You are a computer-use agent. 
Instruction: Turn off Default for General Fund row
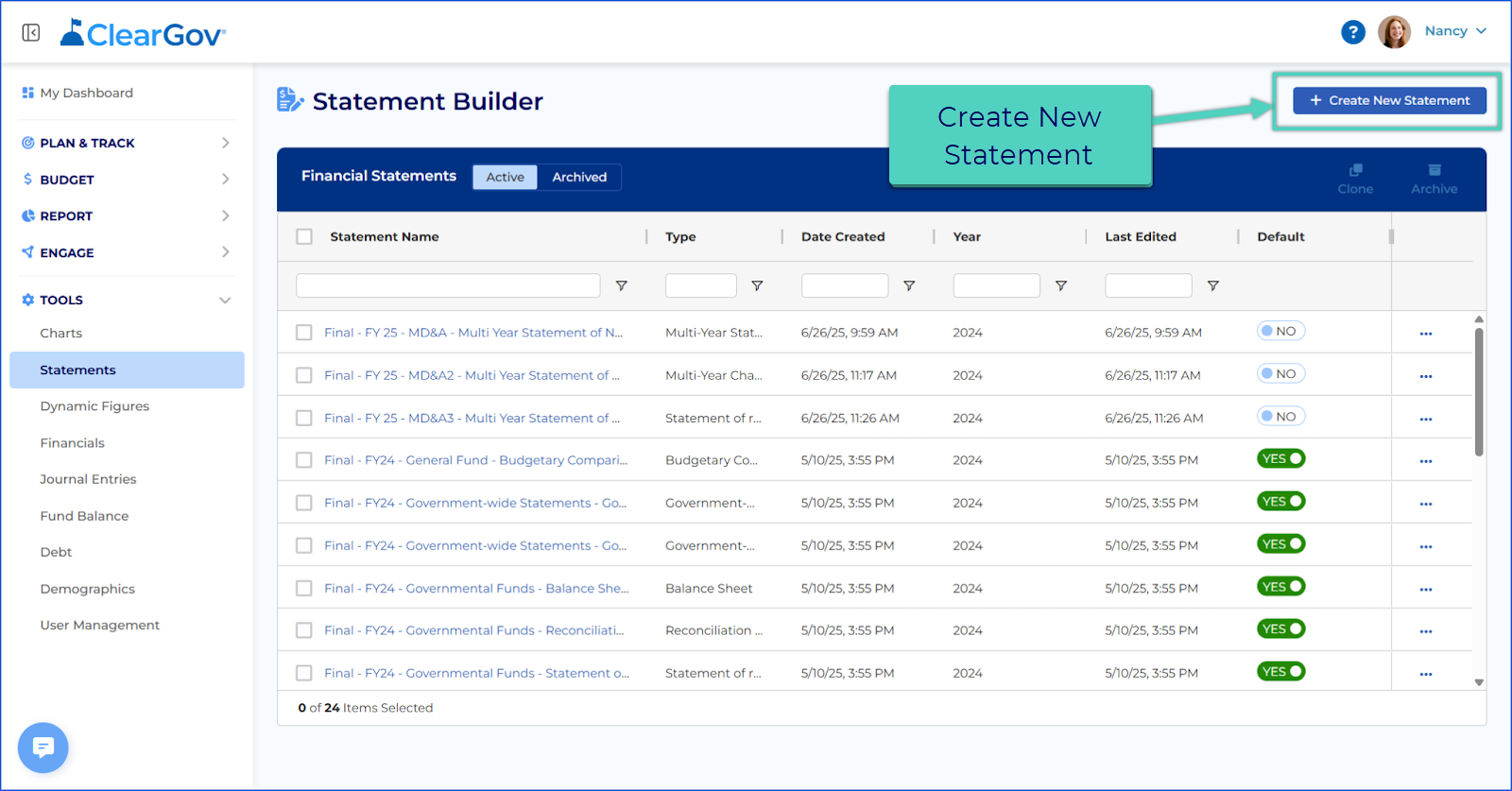point(1281,458)
